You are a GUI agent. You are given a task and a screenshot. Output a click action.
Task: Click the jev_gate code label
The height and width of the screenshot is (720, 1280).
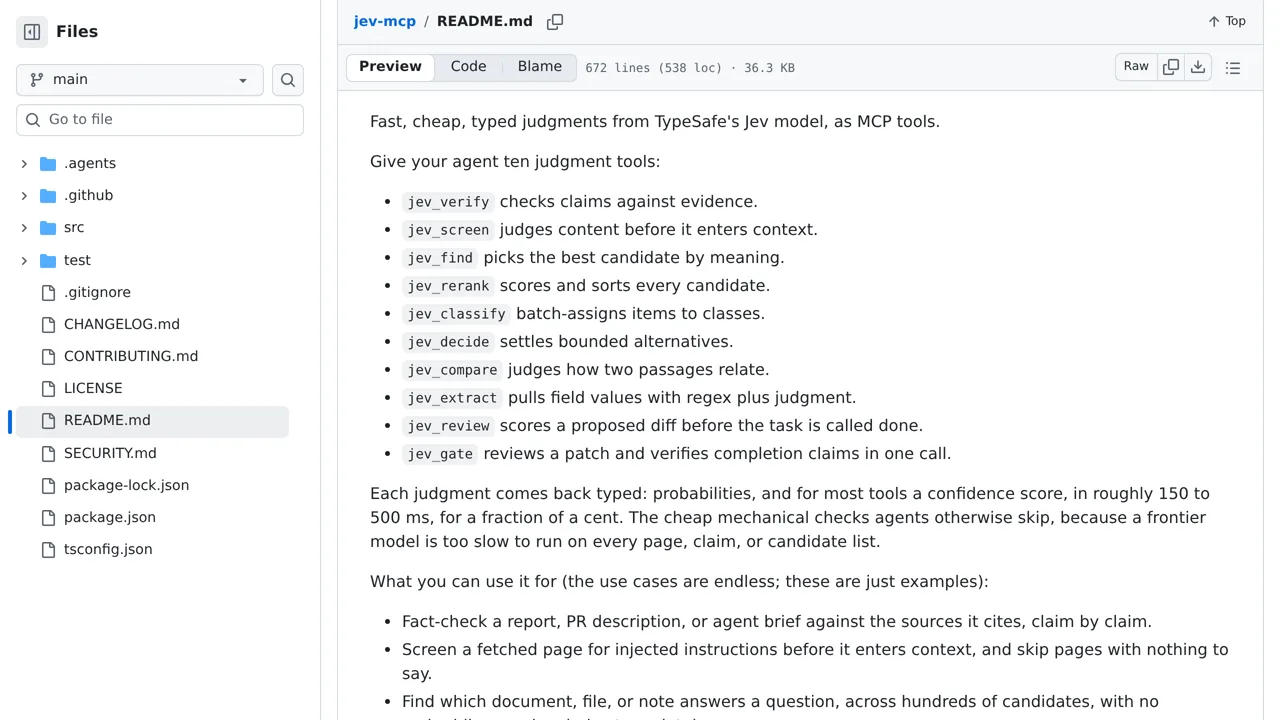[440, 454]
